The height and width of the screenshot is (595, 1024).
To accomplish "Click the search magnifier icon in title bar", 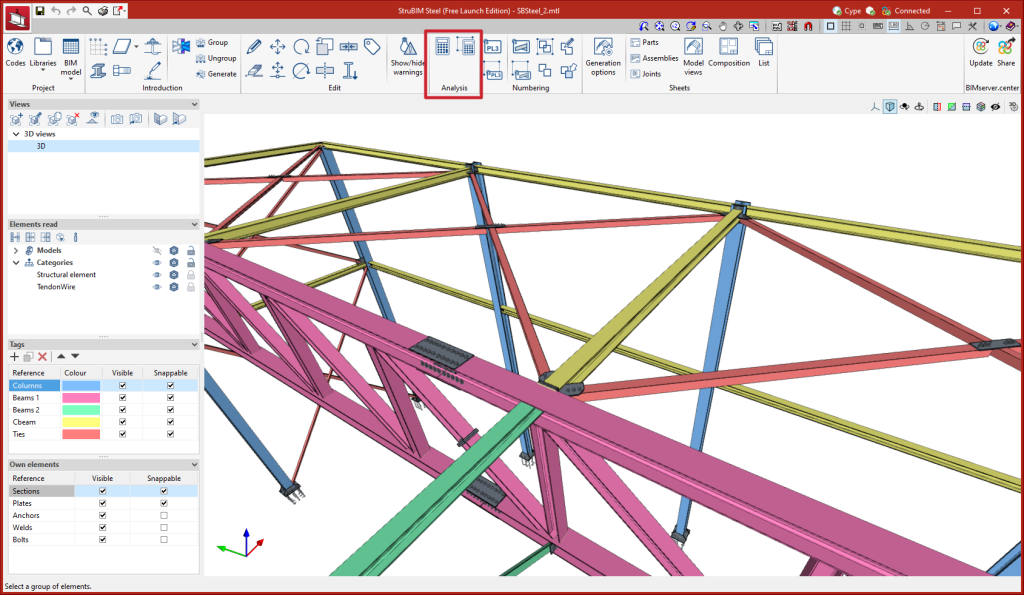I will 87,10.
